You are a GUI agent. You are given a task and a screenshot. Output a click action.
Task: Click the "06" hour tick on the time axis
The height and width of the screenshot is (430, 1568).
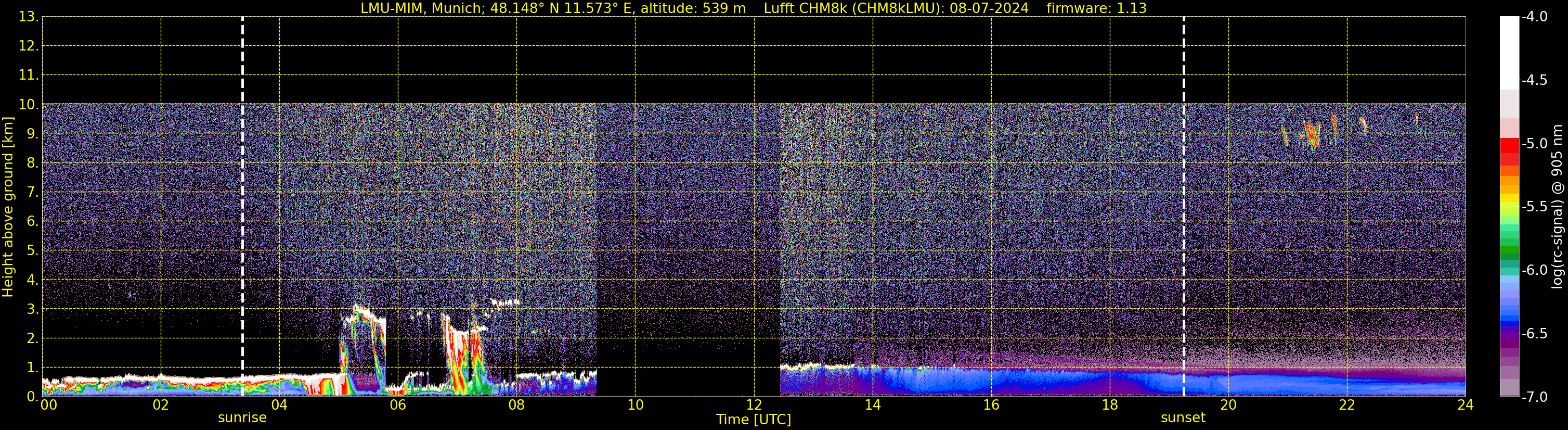pos(398,405)
